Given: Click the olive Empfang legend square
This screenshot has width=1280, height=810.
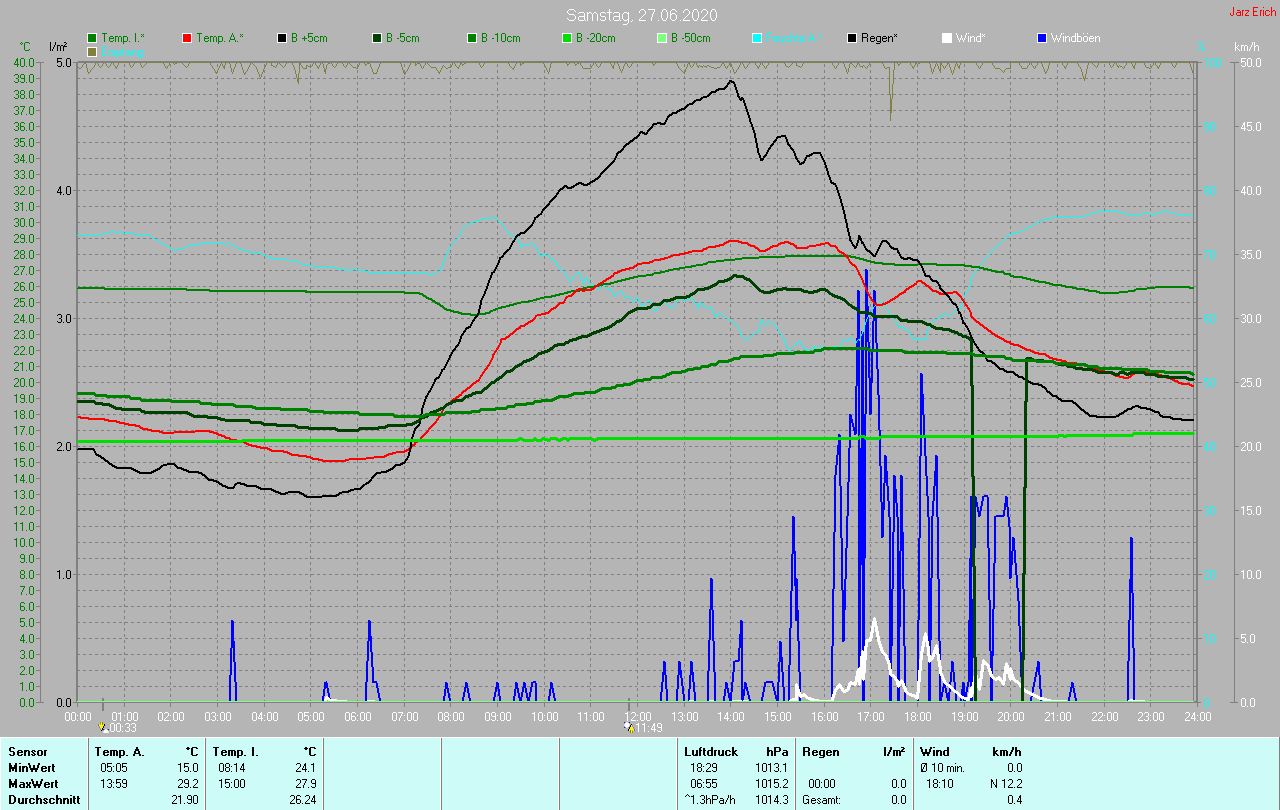Looking at the screenshot, I should pos(93,51).
